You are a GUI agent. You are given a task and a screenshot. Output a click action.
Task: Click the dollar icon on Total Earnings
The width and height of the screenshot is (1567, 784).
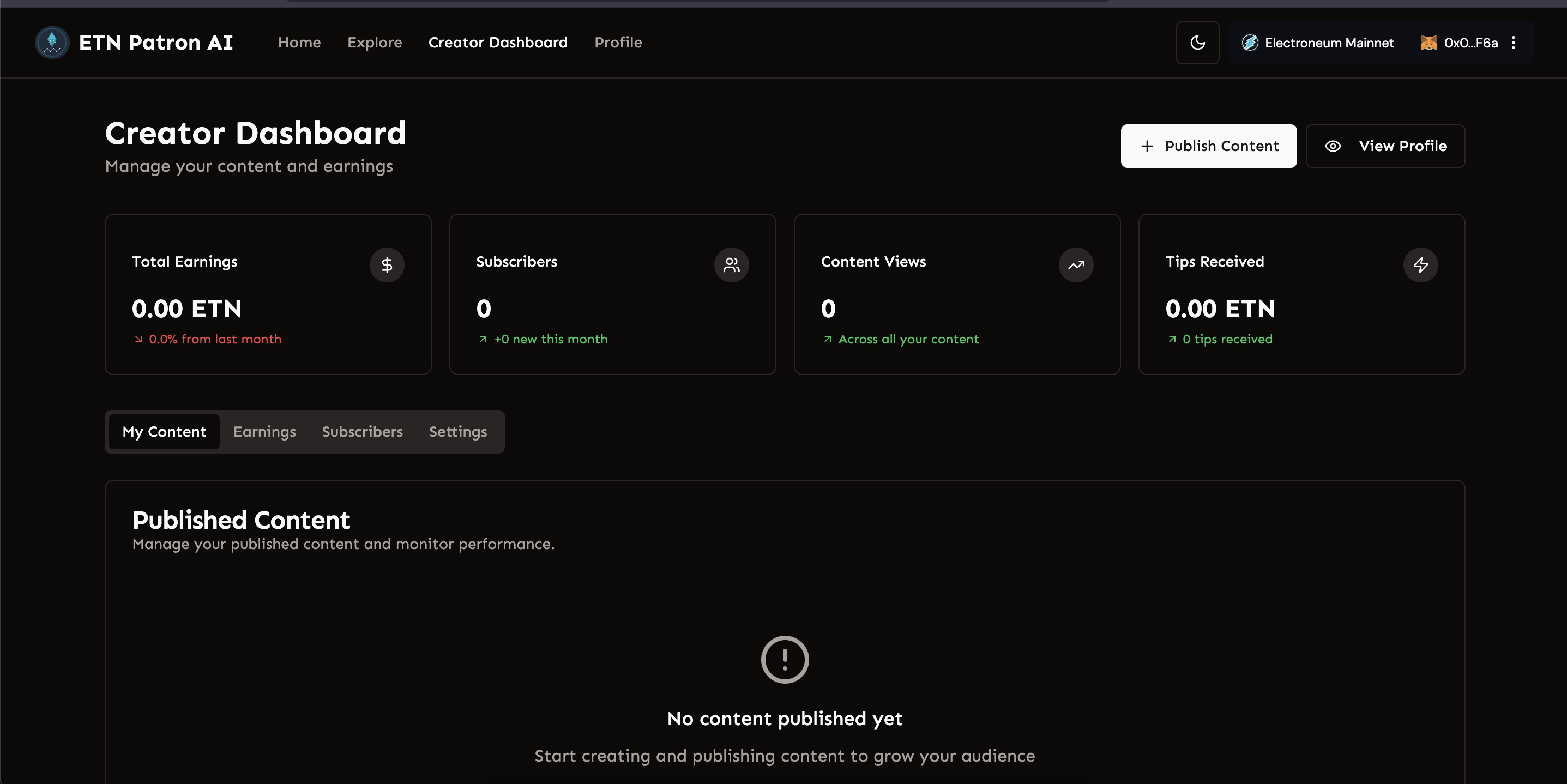(x=387, y=265)
